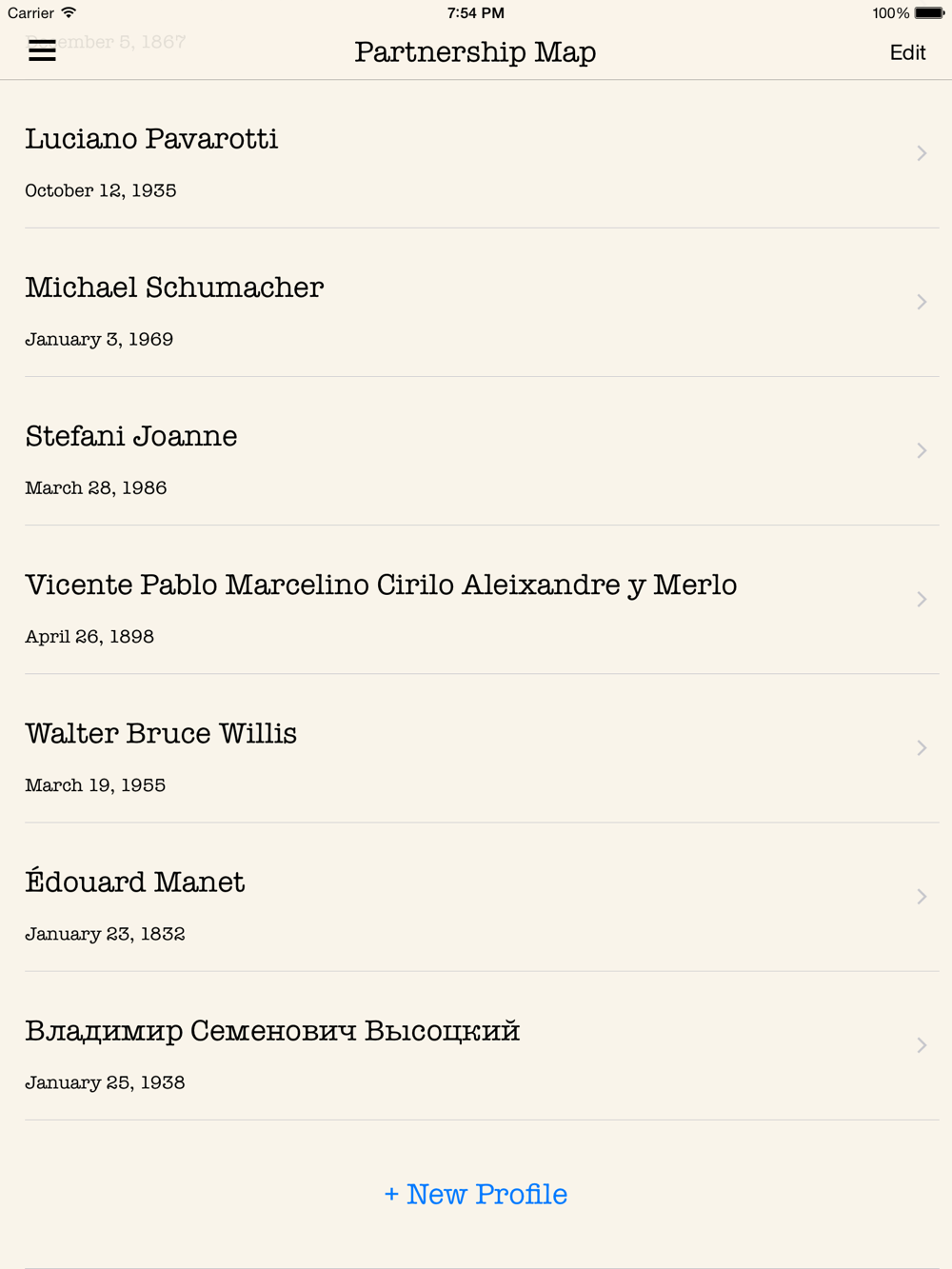
Task: Select the Luciano Pavarotti profile name
Action: tap(151, 139)
